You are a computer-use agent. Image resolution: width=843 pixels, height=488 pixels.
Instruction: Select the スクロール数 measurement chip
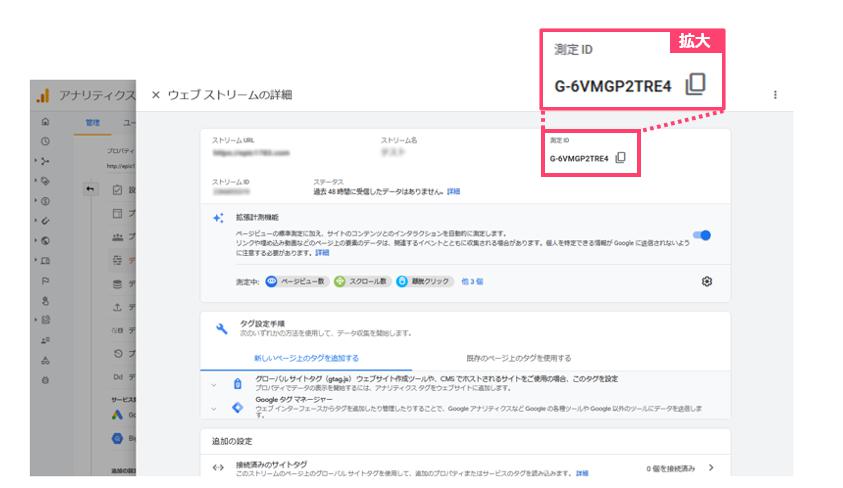(x=362, y=281)
